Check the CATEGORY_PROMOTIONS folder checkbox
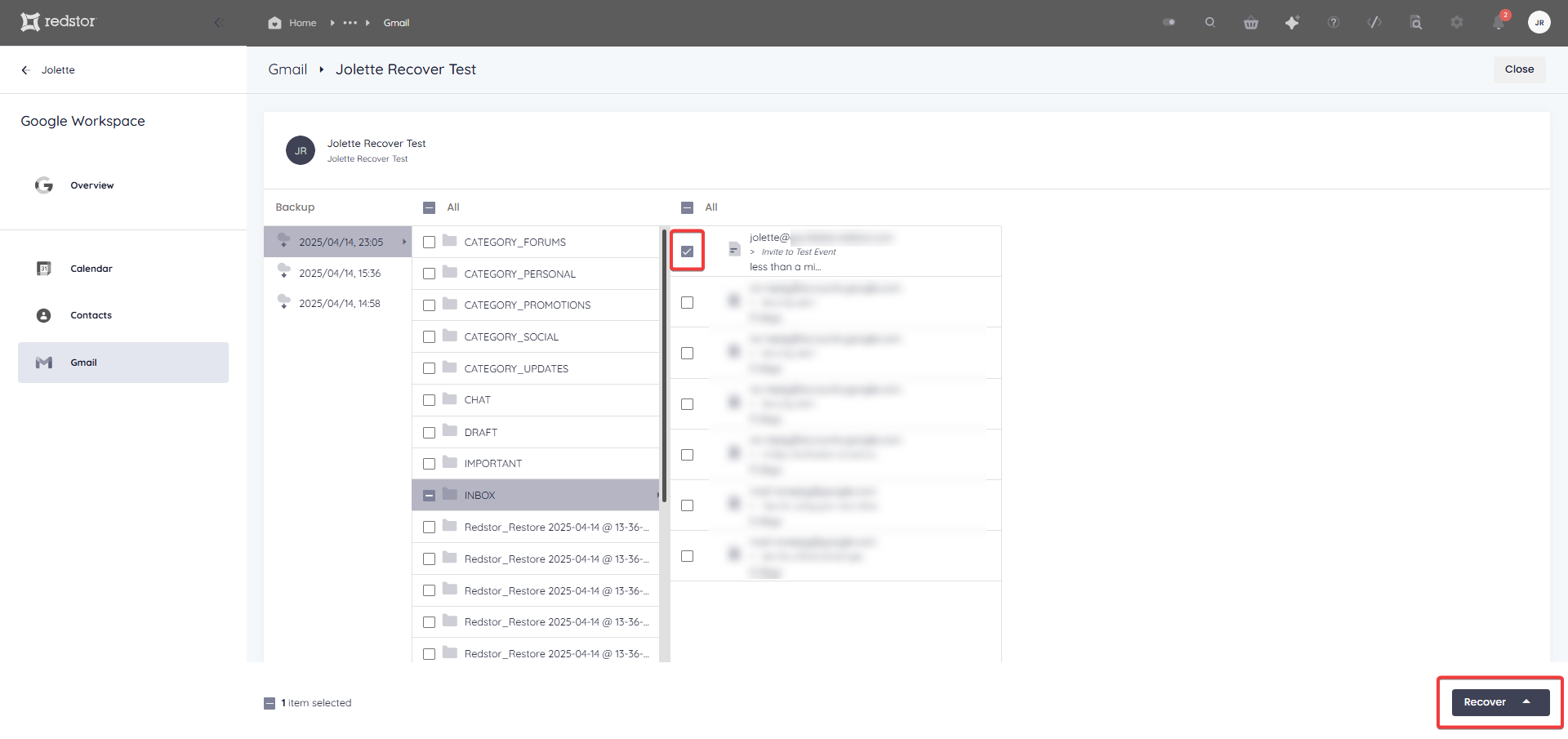This screenshot has height=739, width=1568. coord(429,305)
